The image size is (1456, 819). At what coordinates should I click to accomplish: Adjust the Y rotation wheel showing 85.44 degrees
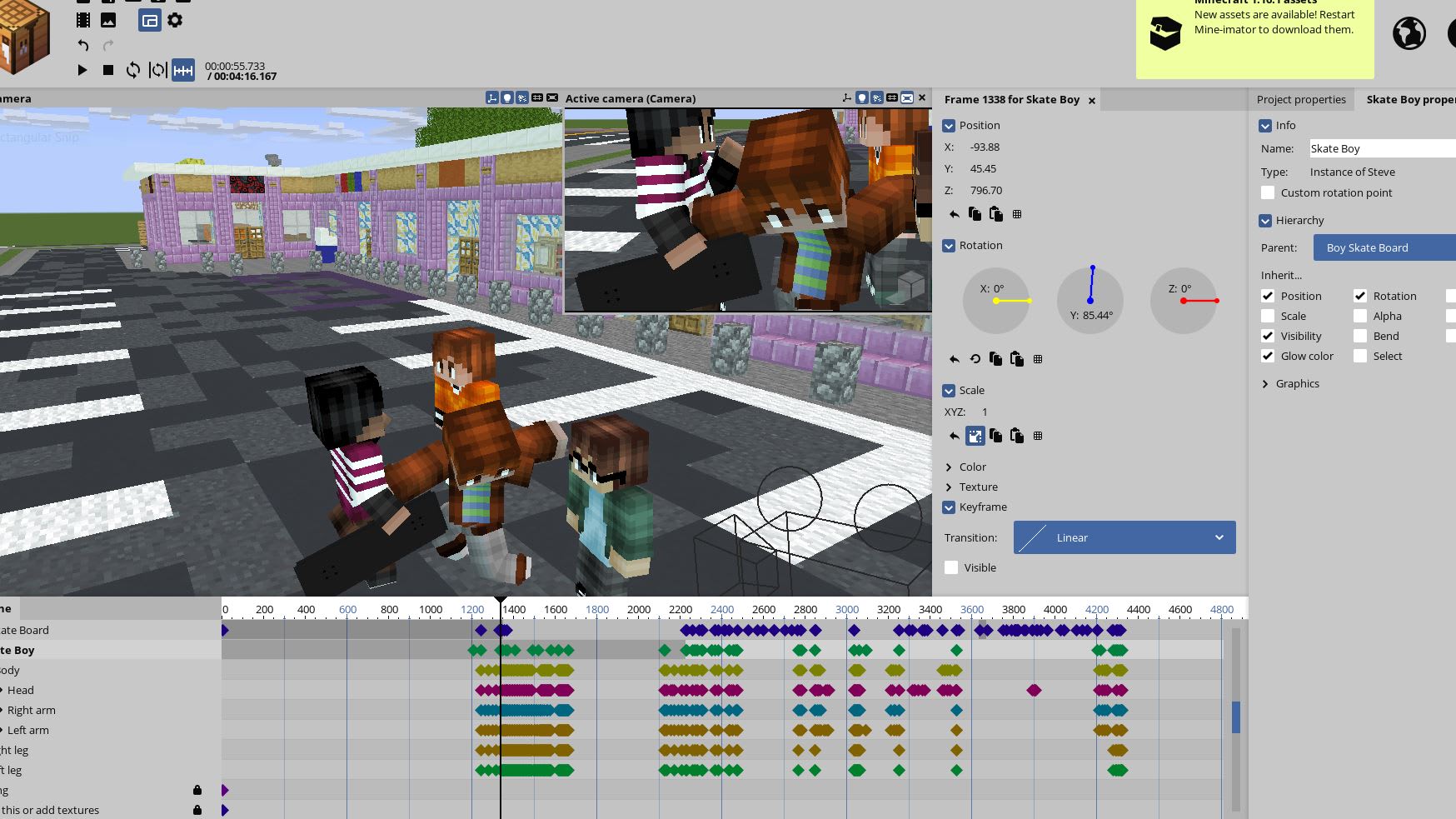pos(1090,300)
